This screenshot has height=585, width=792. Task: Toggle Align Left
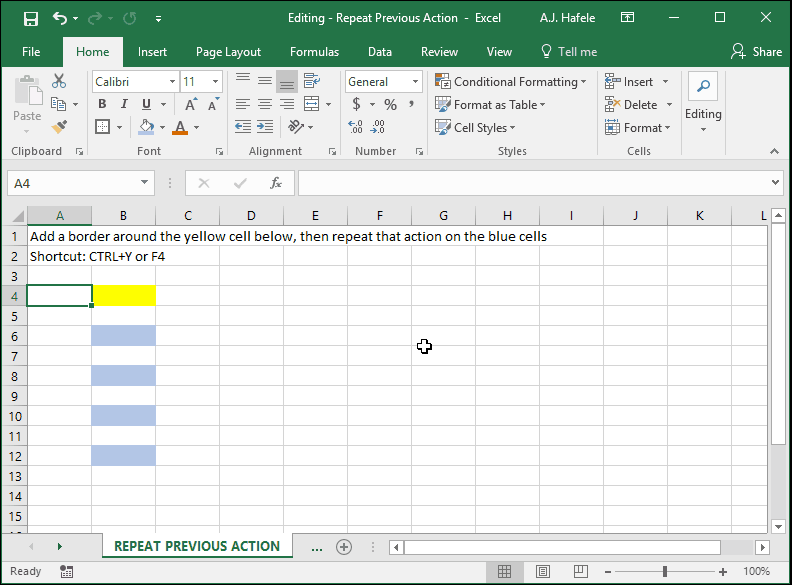pyautogui.click(x=243, y=104)
